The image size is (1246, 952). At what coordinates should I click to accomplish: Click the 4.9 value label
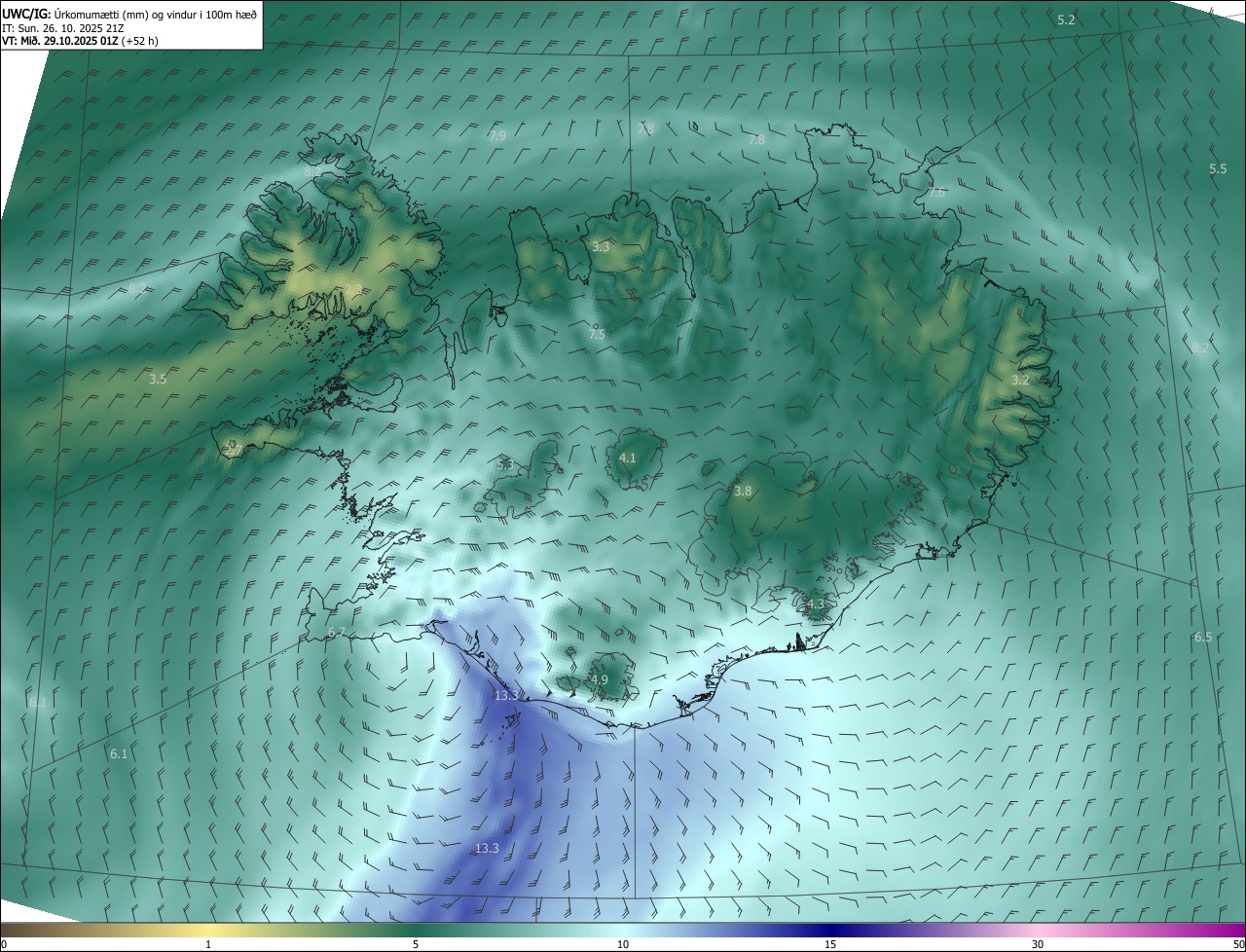pos(600,680)
